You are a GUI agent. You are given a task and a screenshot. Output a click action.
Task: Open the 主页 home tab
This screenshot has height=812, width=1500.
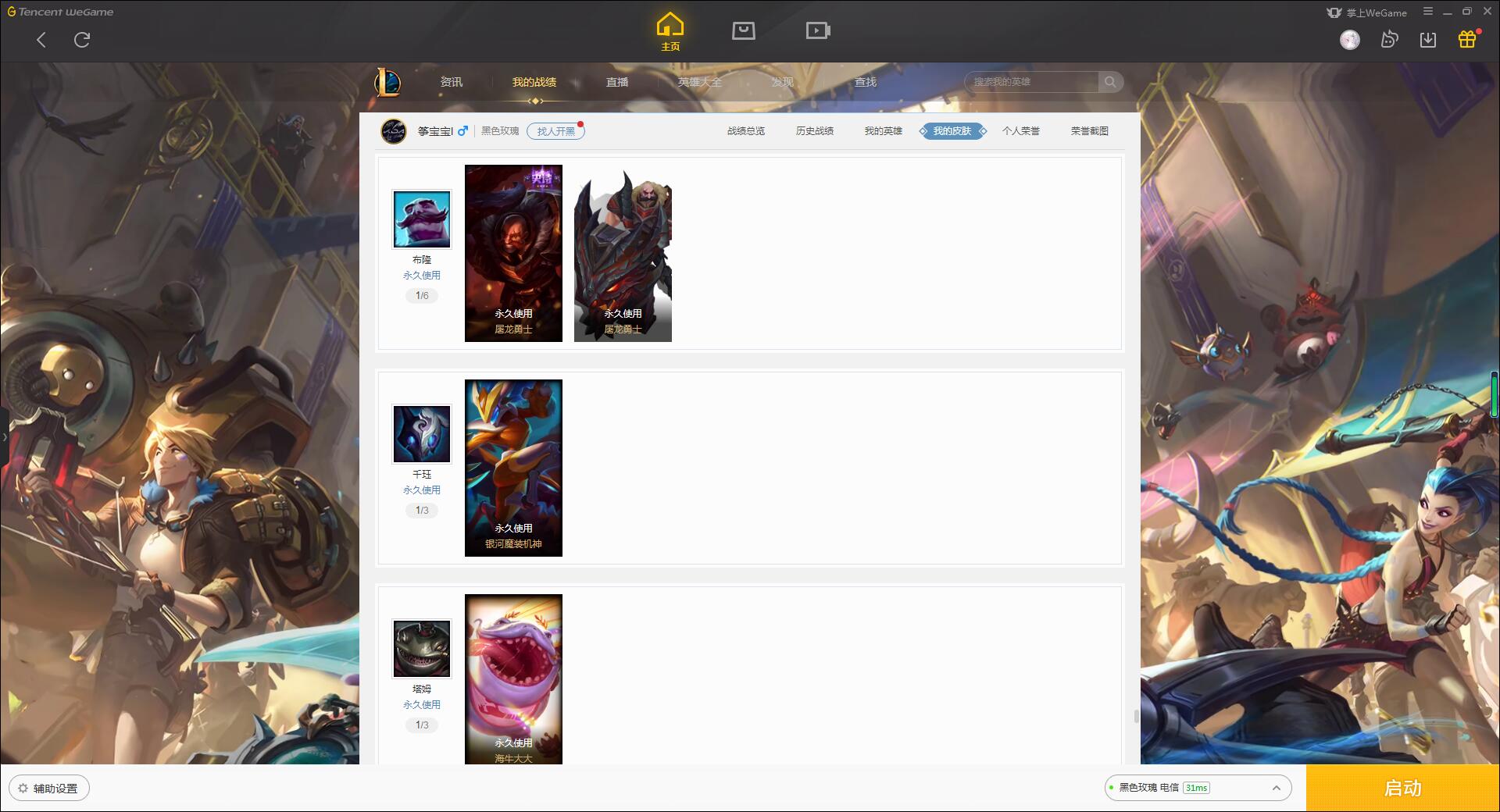click(x=670, y=32)
